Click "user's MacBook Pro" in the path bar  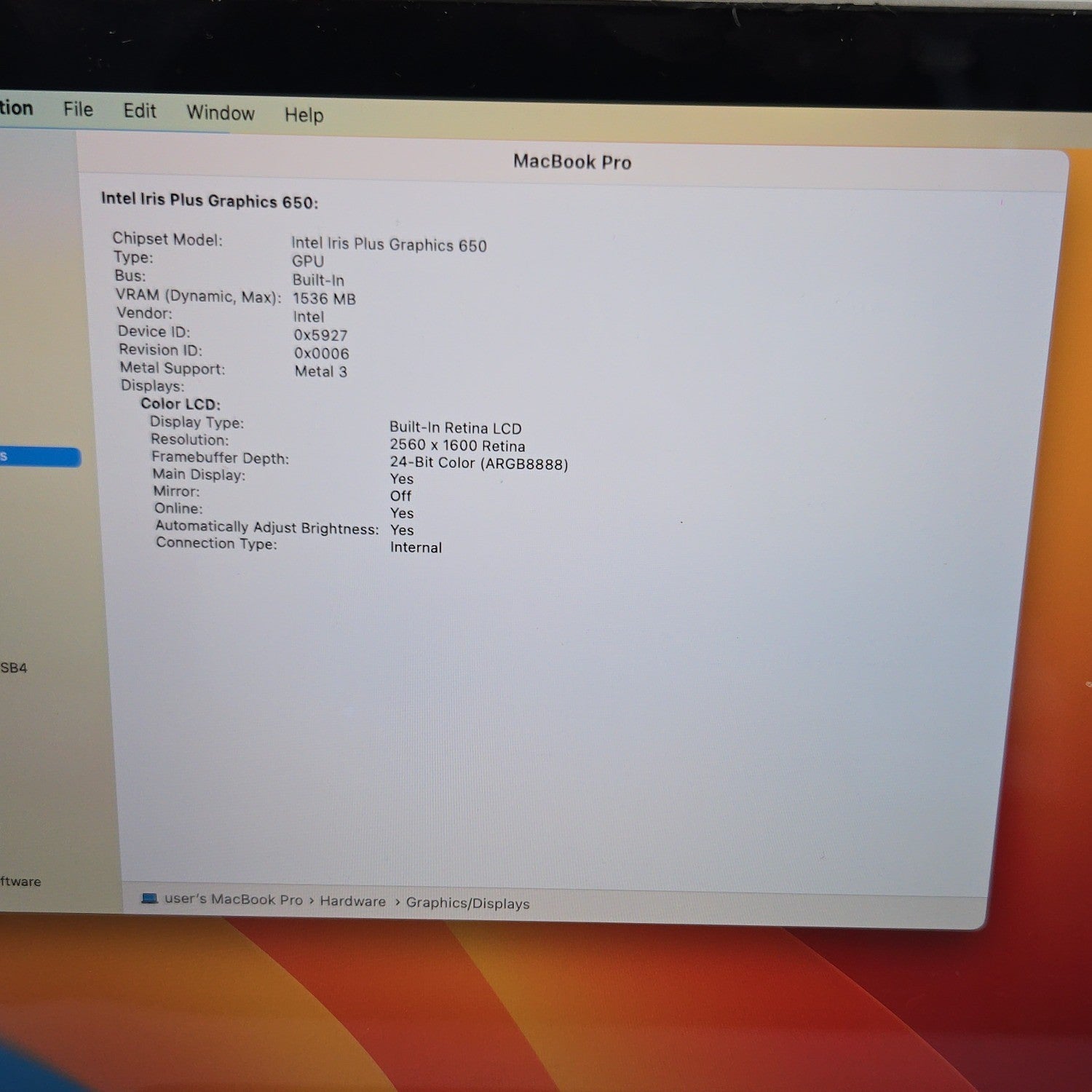234,899
